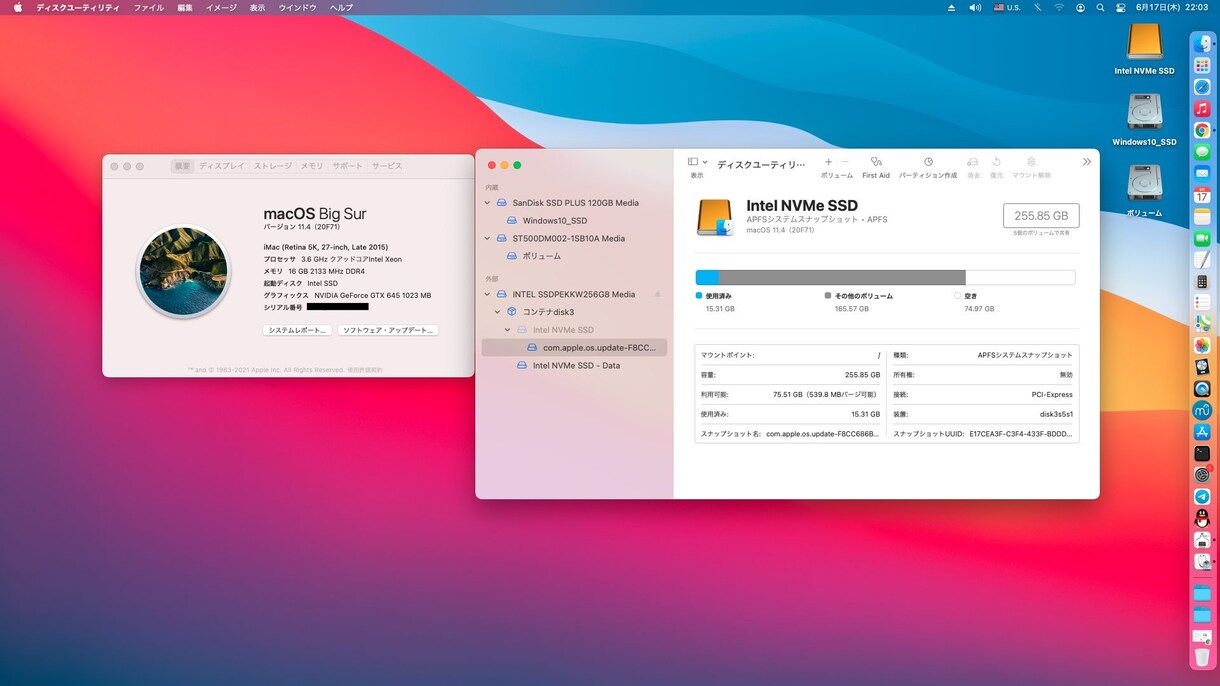Click the Partition pie-chart toolbar icon
Viewport: 1220px width, 686px height.
coord(928,162)
